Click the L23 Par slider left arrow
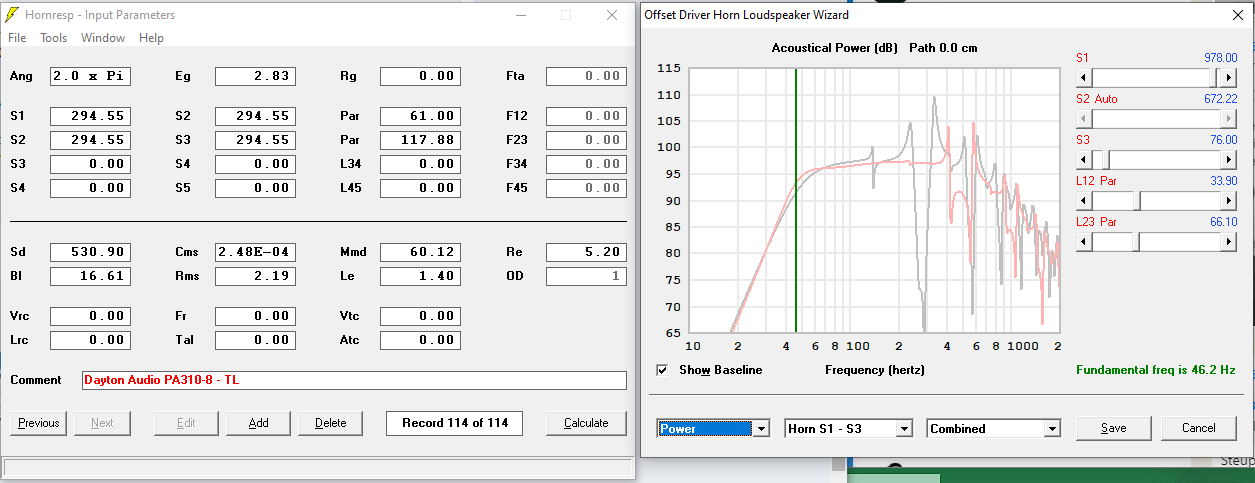 [1084, 241]
